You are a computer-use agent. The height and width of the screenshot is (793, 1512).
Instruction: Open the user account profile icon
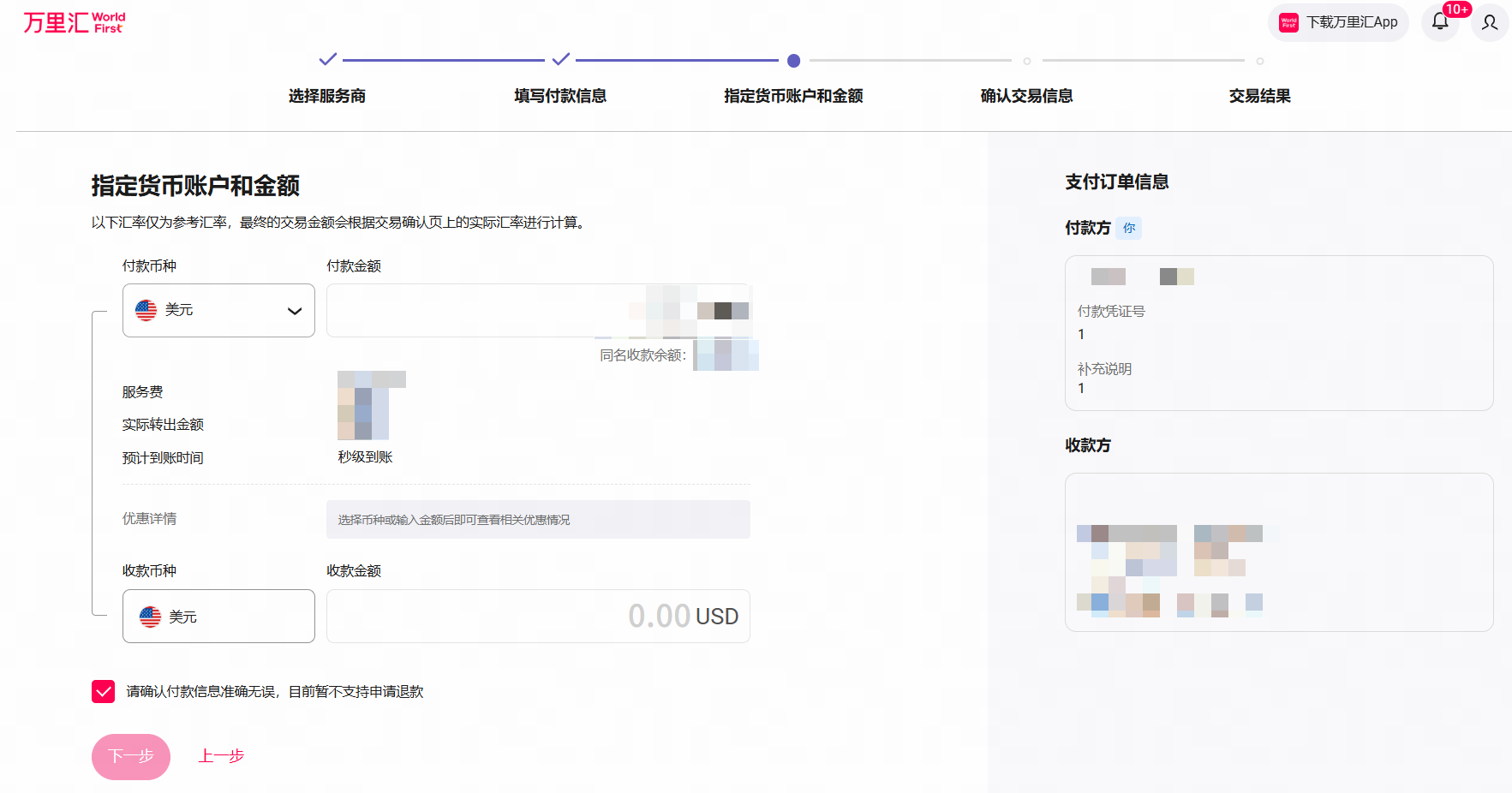tap(1490, 22)
